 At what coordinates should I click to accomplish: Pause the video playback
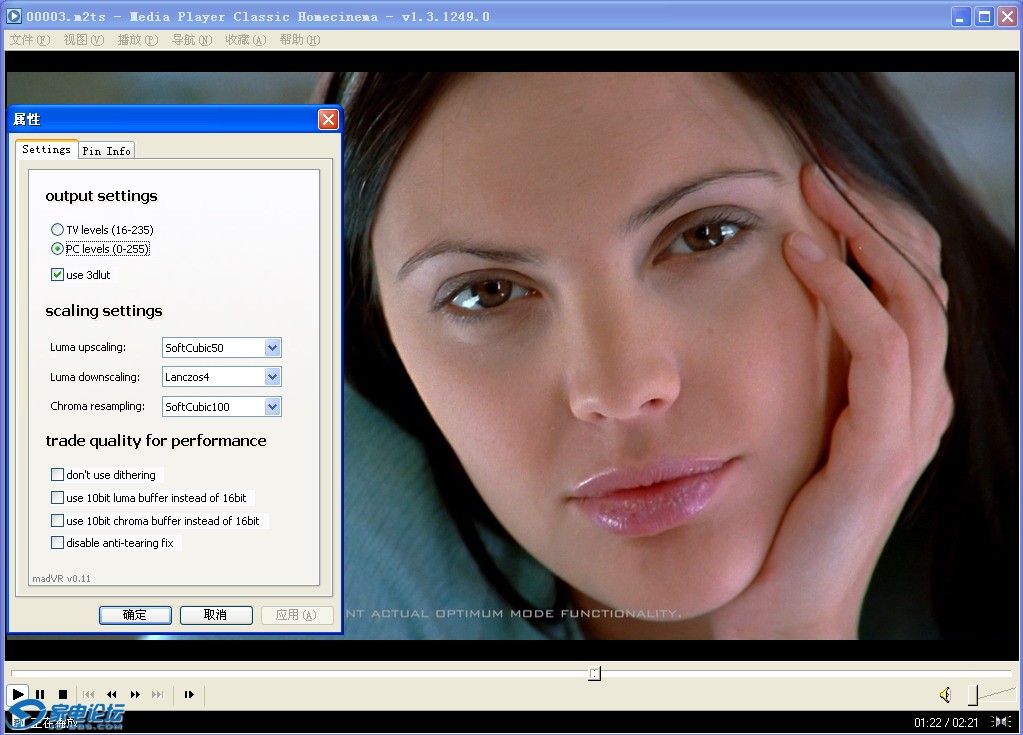pos(40,694)
